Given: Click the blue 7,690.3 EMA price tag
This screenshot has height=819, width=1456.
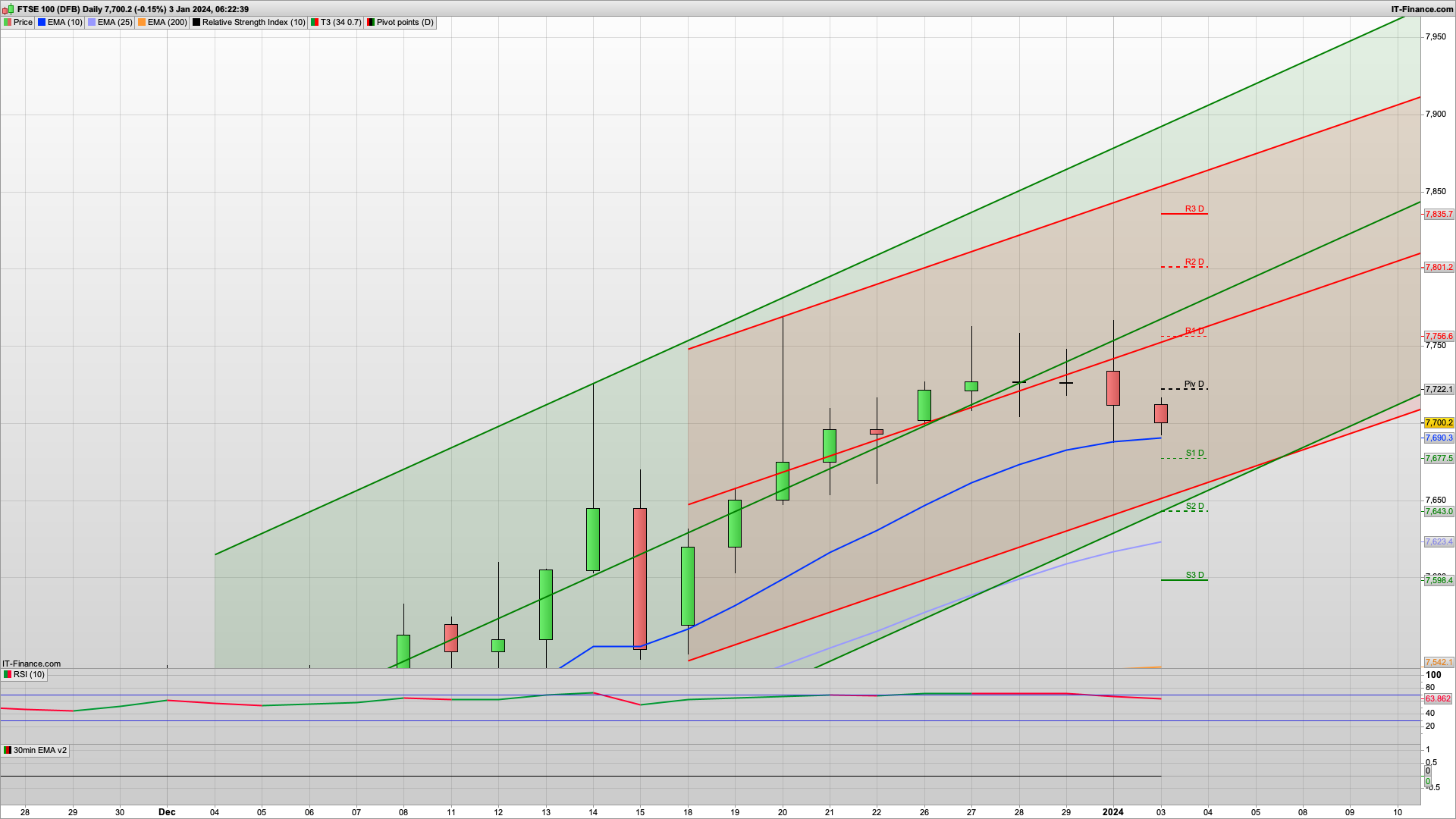Looking at the screenshot, I should coord(1439,438).
